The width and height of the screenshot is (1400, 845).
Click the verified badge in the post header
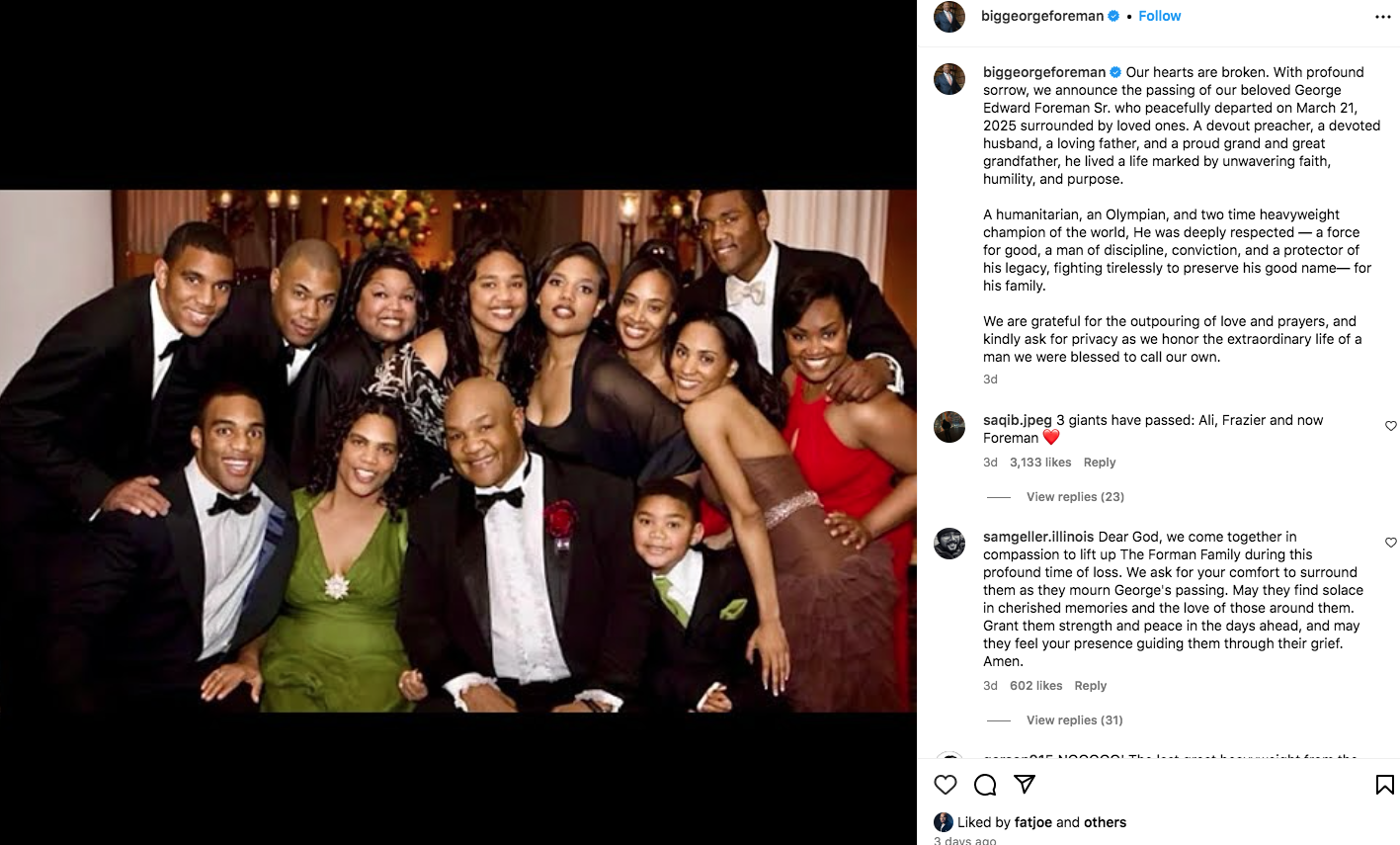tap(1113, 16)
